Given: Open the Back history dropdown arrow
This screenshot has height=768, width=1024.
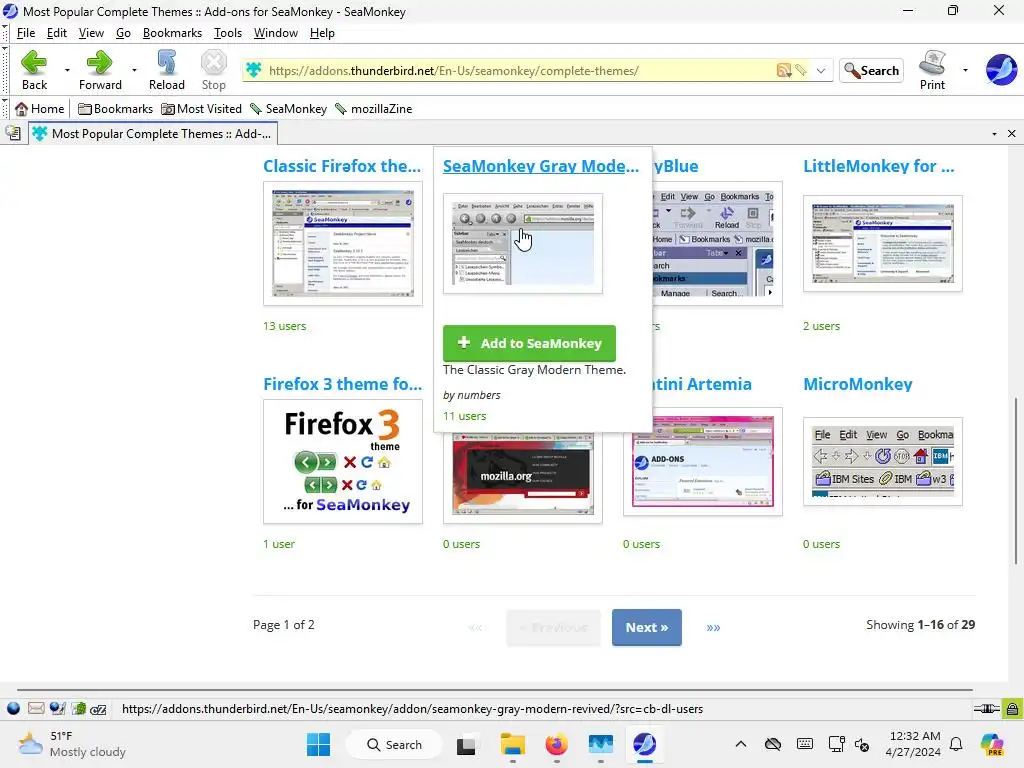Looking at the screenshot, I should click(67, 70).
